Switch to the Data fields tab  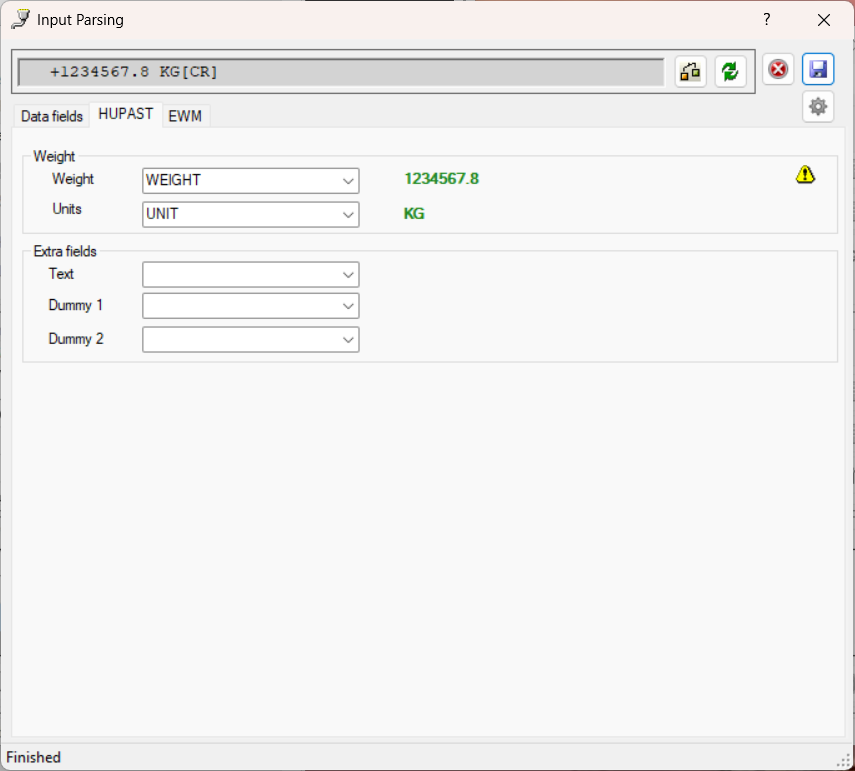tap(52, 116)
